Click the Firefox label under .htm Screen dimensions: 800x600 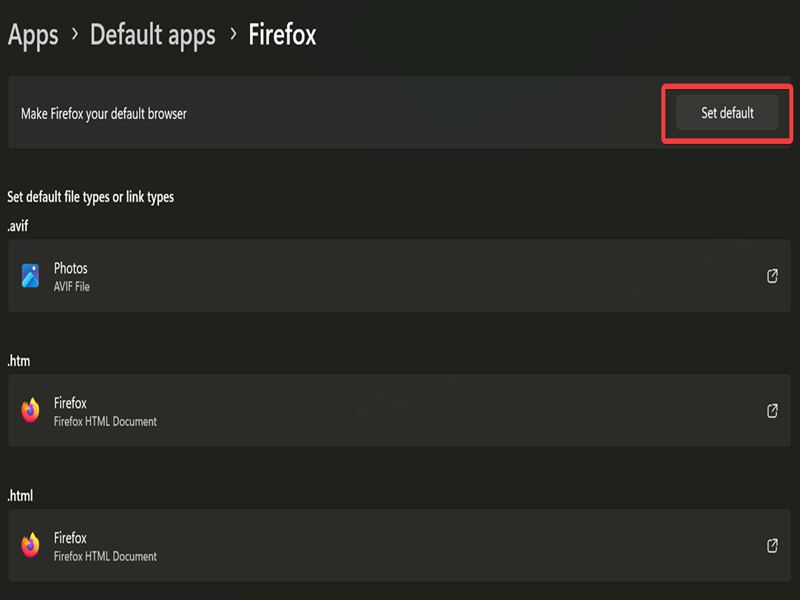click(70, 403)
